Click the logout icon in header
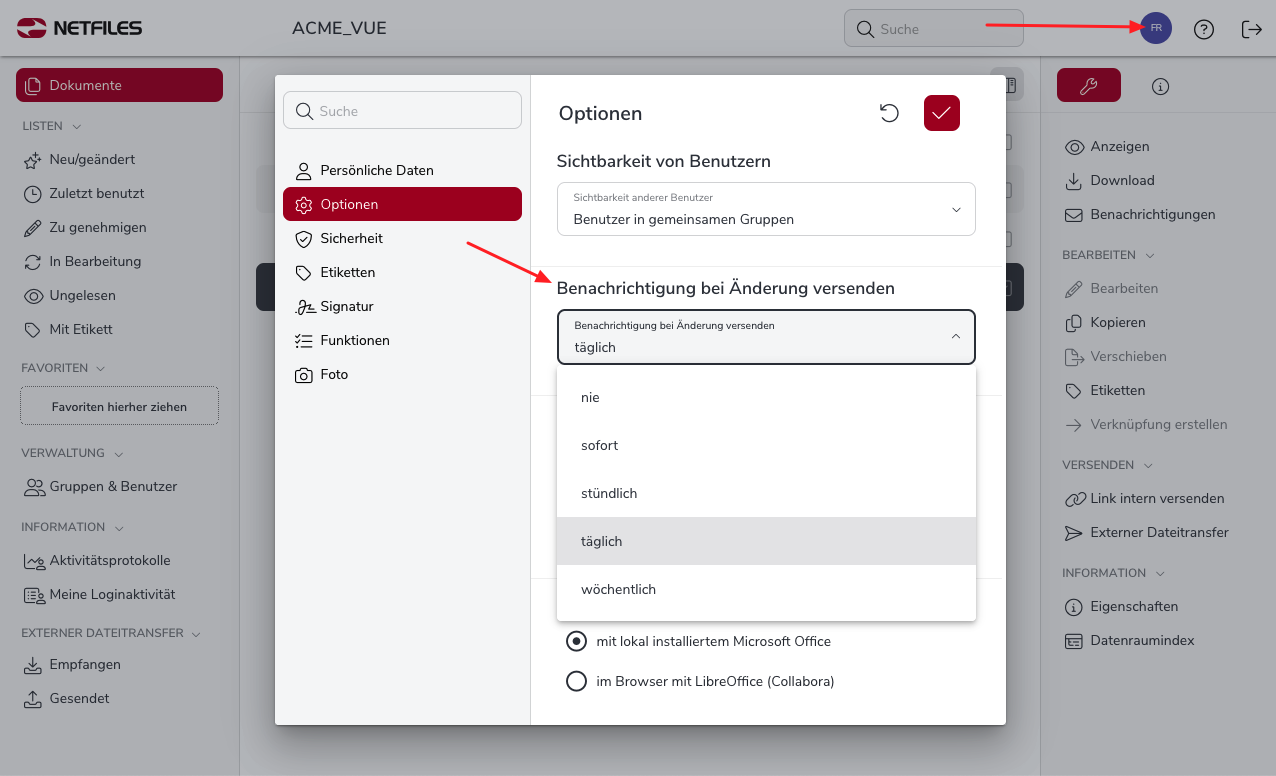1276x776 pixels. click(x=1251, y=29)
